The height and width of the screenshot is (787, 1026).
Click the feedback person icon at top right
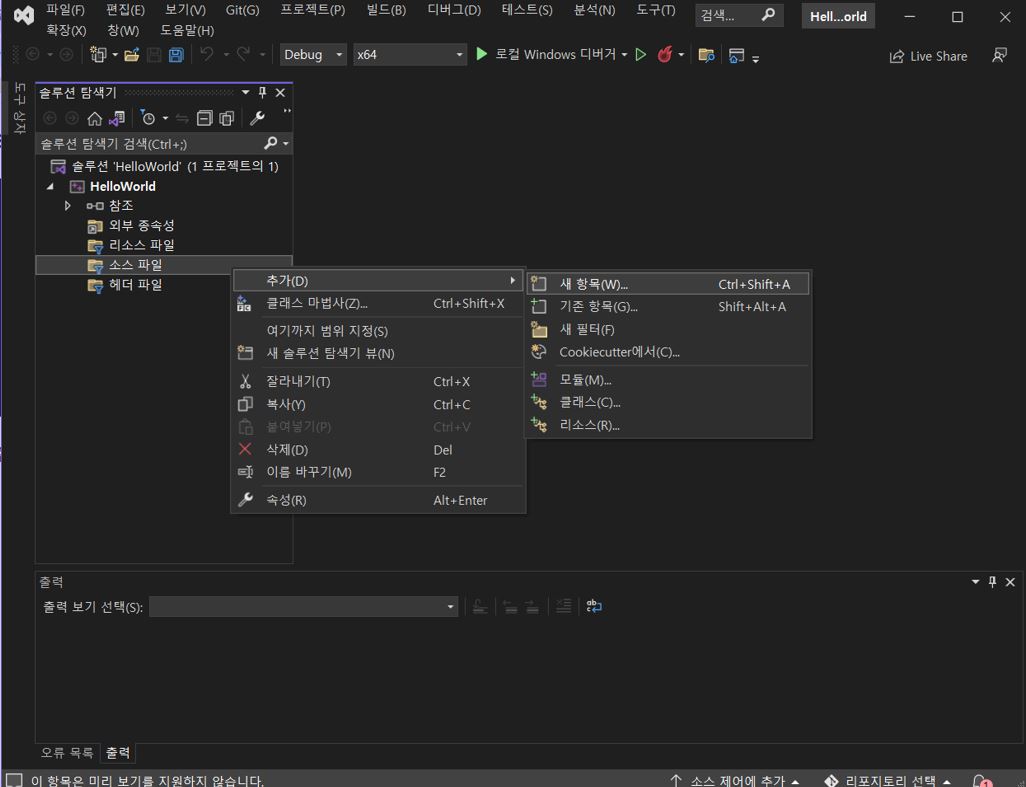pyautogui.click(x=999, y=56)
